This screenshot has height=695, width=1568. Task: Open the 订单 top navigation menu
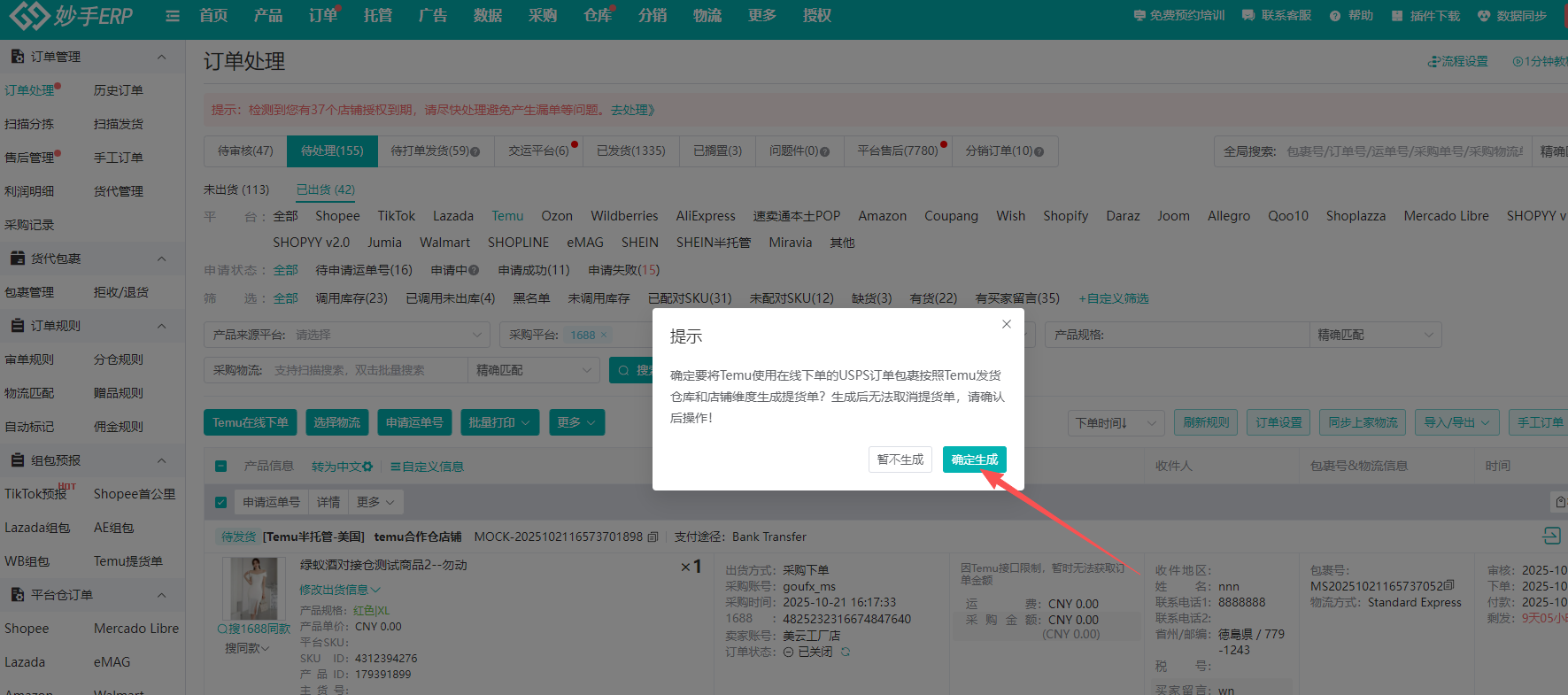pyautogui.click(x=323, y=16)
